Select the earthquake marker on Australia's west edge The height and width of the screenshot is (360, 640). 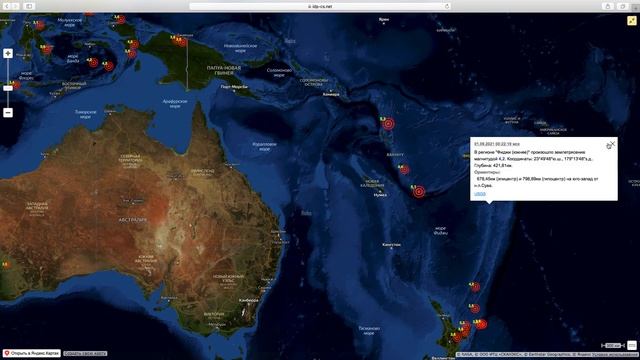coord(5,265)
